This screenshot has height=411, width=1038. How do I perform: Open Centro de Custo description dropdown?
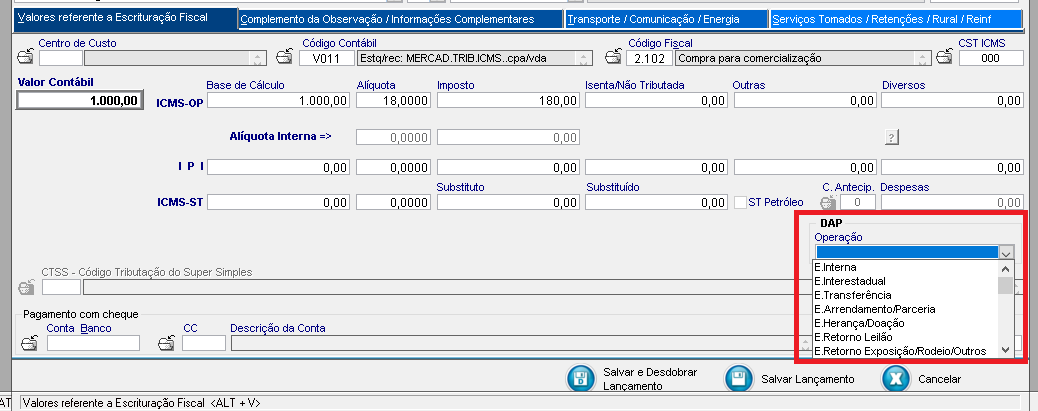click(258, 58)
